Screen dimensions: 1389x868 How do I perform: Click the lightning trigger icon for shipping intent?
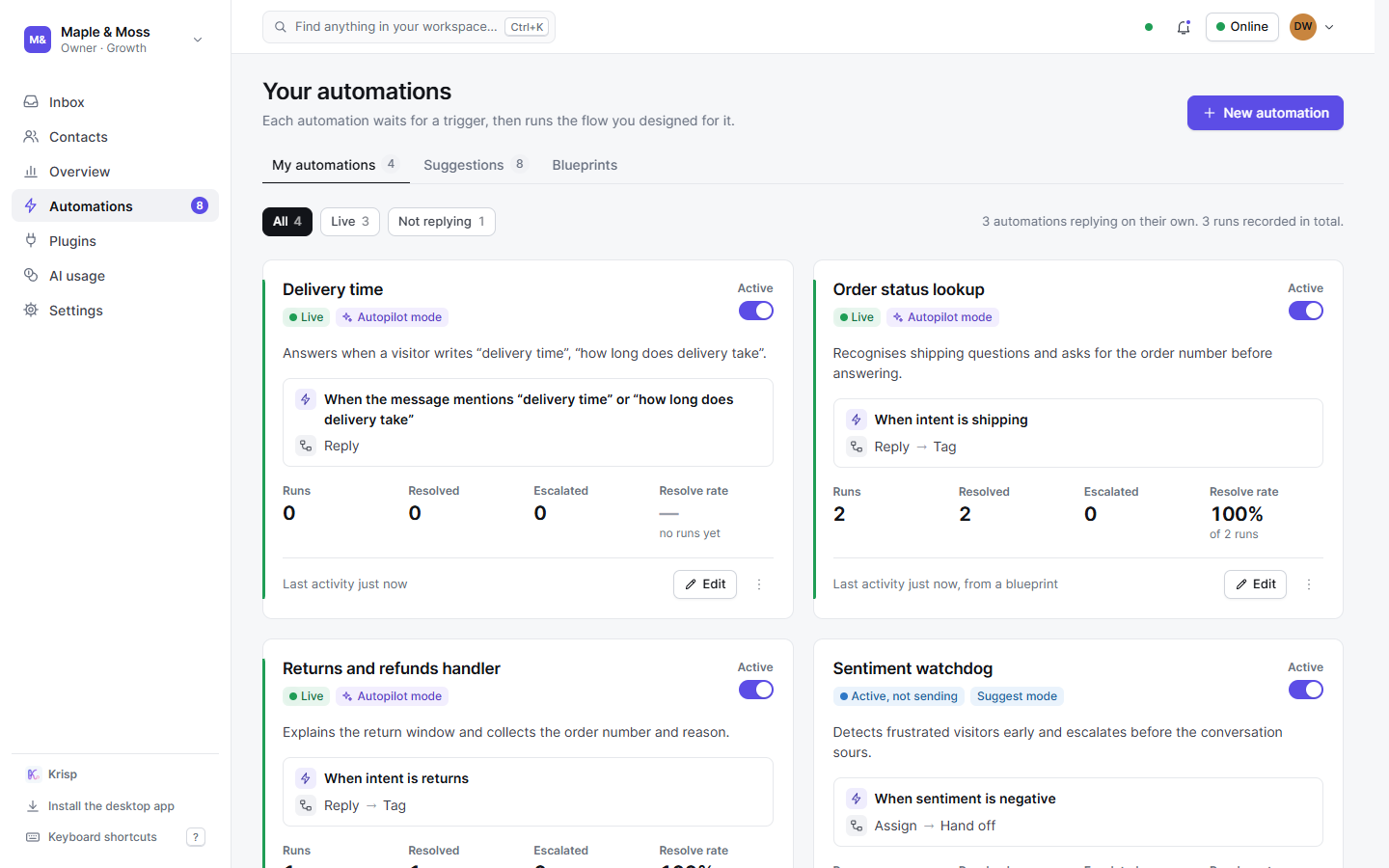(857, 420)
